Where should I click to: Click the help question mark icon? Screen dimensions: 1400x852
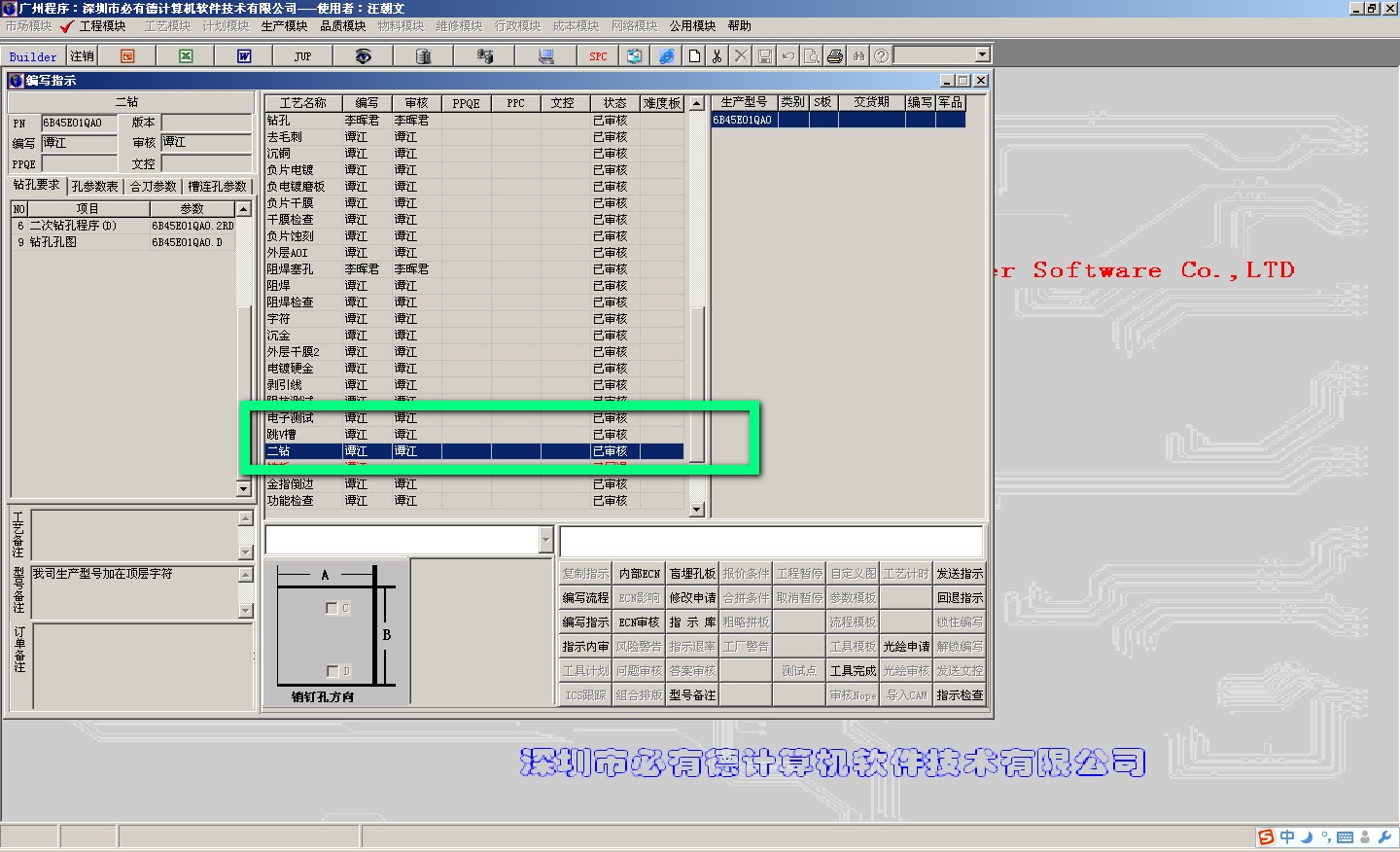(881, 56)
